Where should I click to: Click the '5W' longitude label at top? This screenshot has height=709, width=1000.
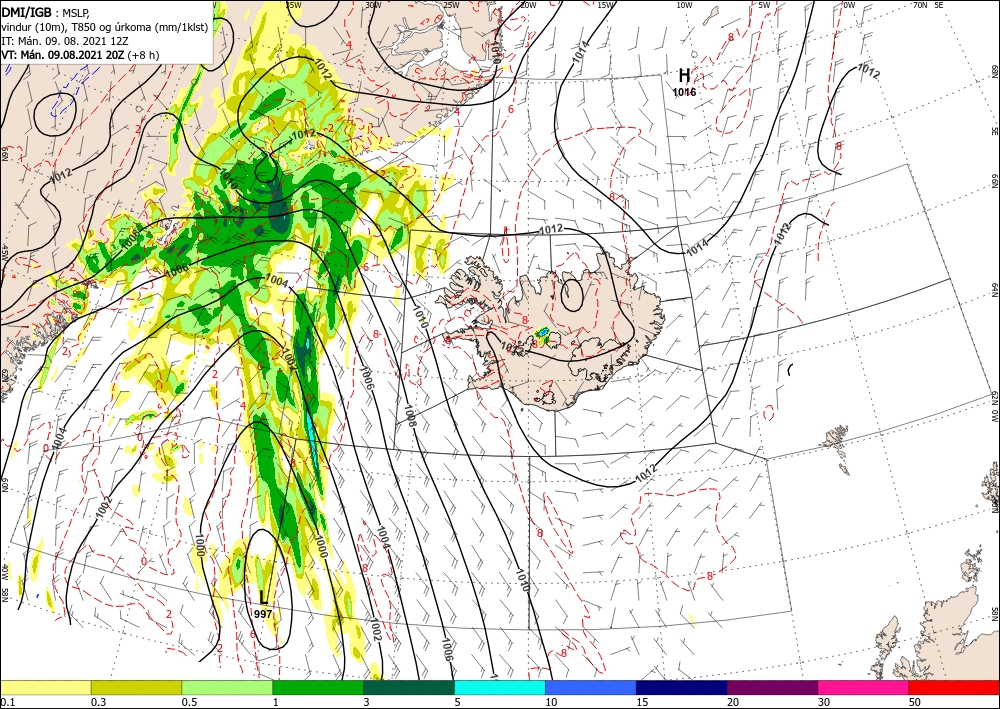[x=764, y=5]
